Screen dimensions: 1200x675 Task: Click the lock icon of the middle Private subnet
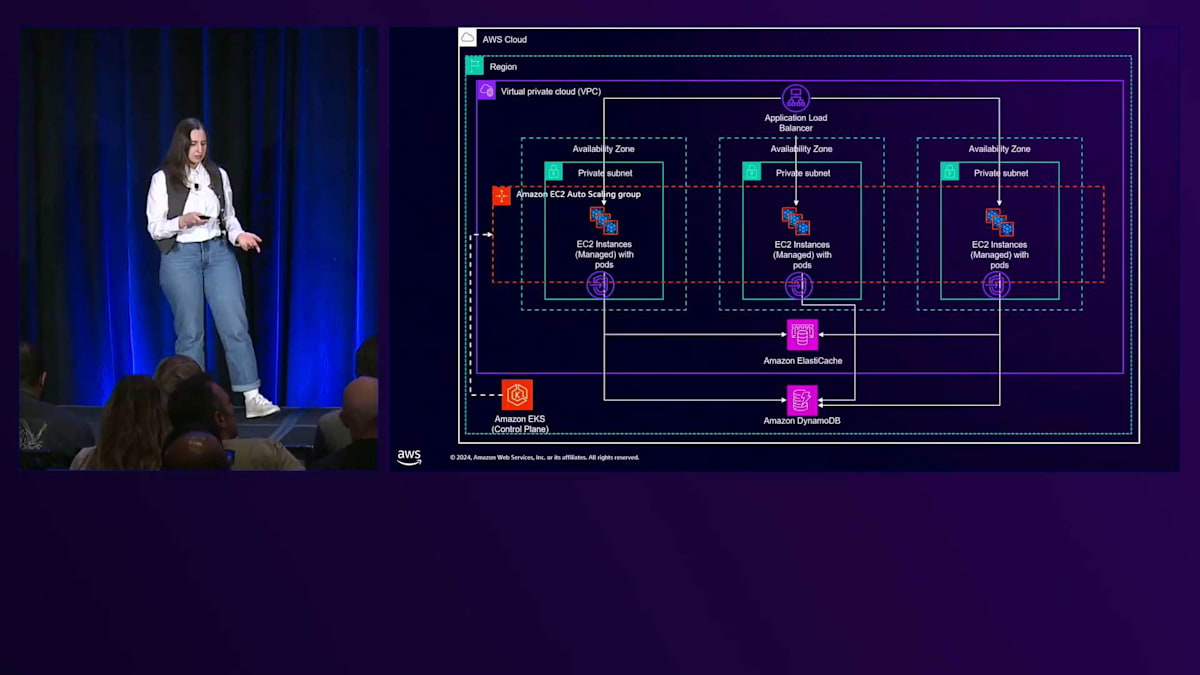pyautogui.click(x=751, y=172)
